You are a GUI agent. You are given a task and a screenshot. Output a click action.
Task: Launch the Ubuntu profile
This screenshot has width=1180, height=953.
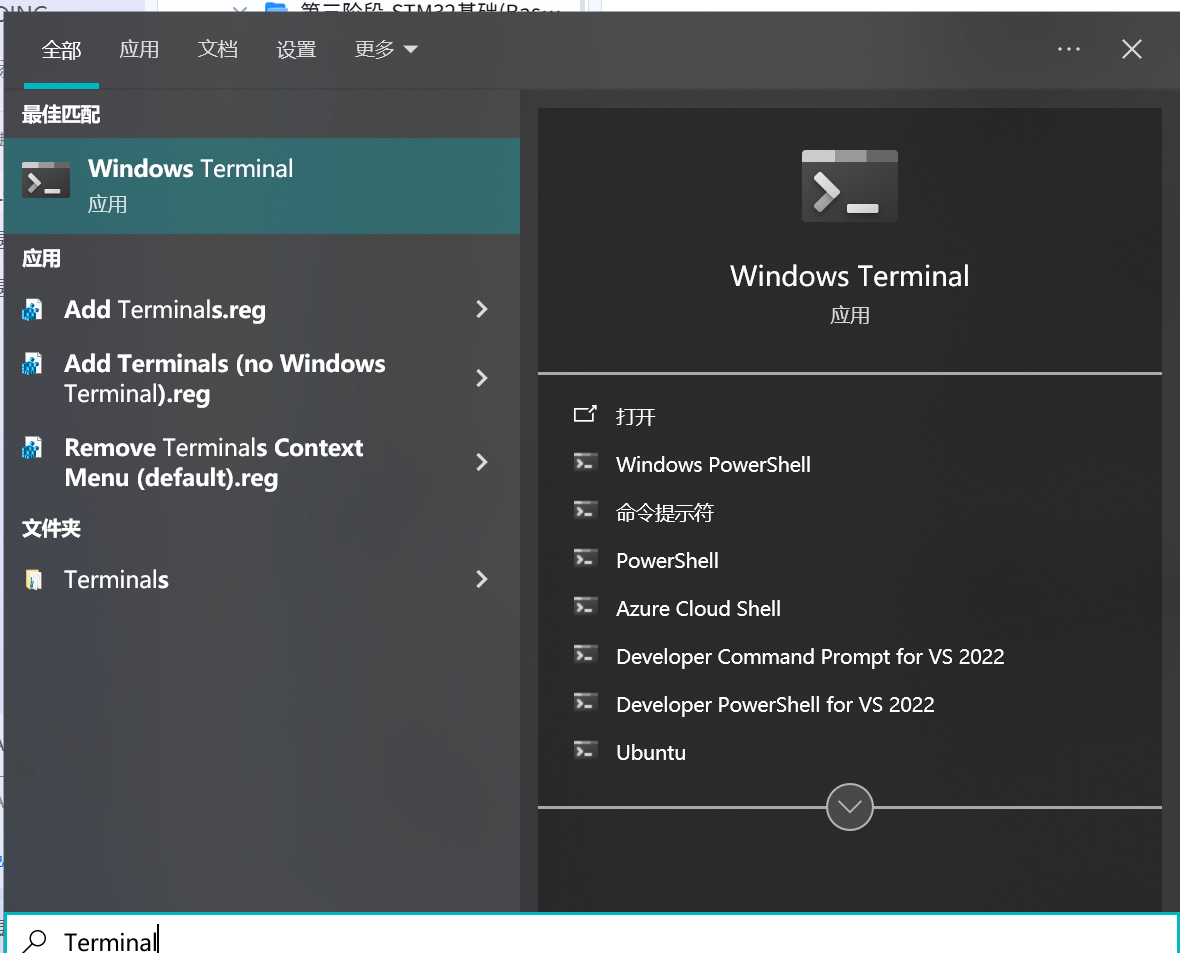pos(651,753)
